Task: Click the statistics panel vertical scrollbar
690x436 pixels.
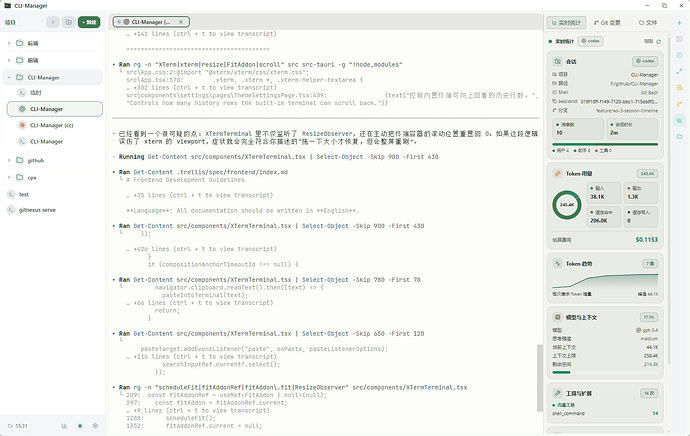Action: click(x=668, y=200)
